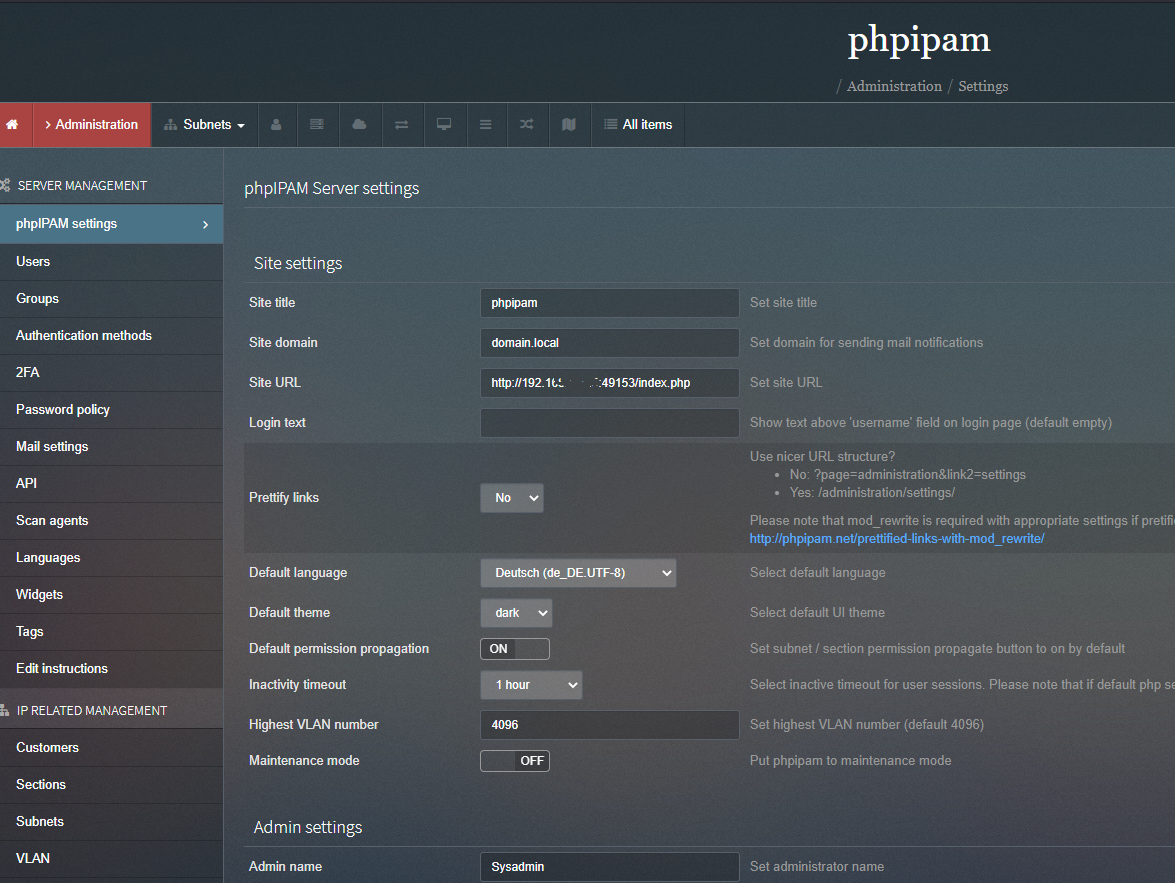Click the 'Admin settings' section heading
This screenshot has width=1175, height=883.
(308, 828)
